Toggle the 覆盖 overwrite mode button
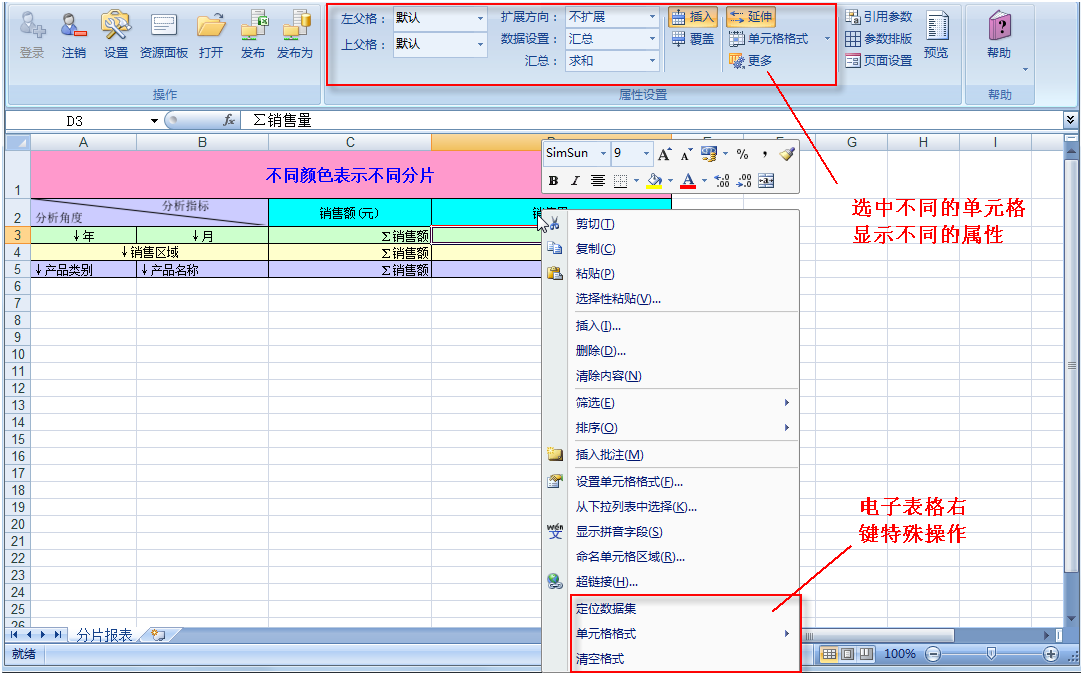Screen dimensions: 1083x675 point(693,39)
